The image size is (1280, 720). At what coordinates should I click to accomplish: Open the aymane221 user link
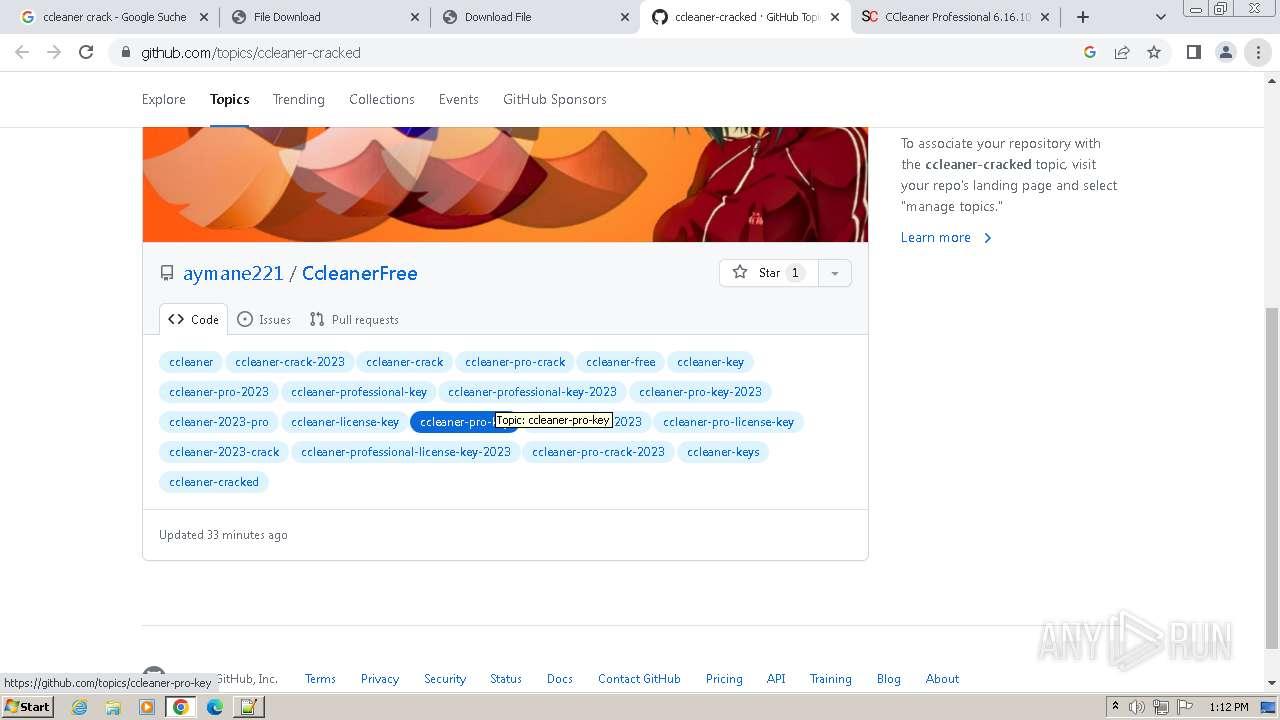[x=233, y=273]
